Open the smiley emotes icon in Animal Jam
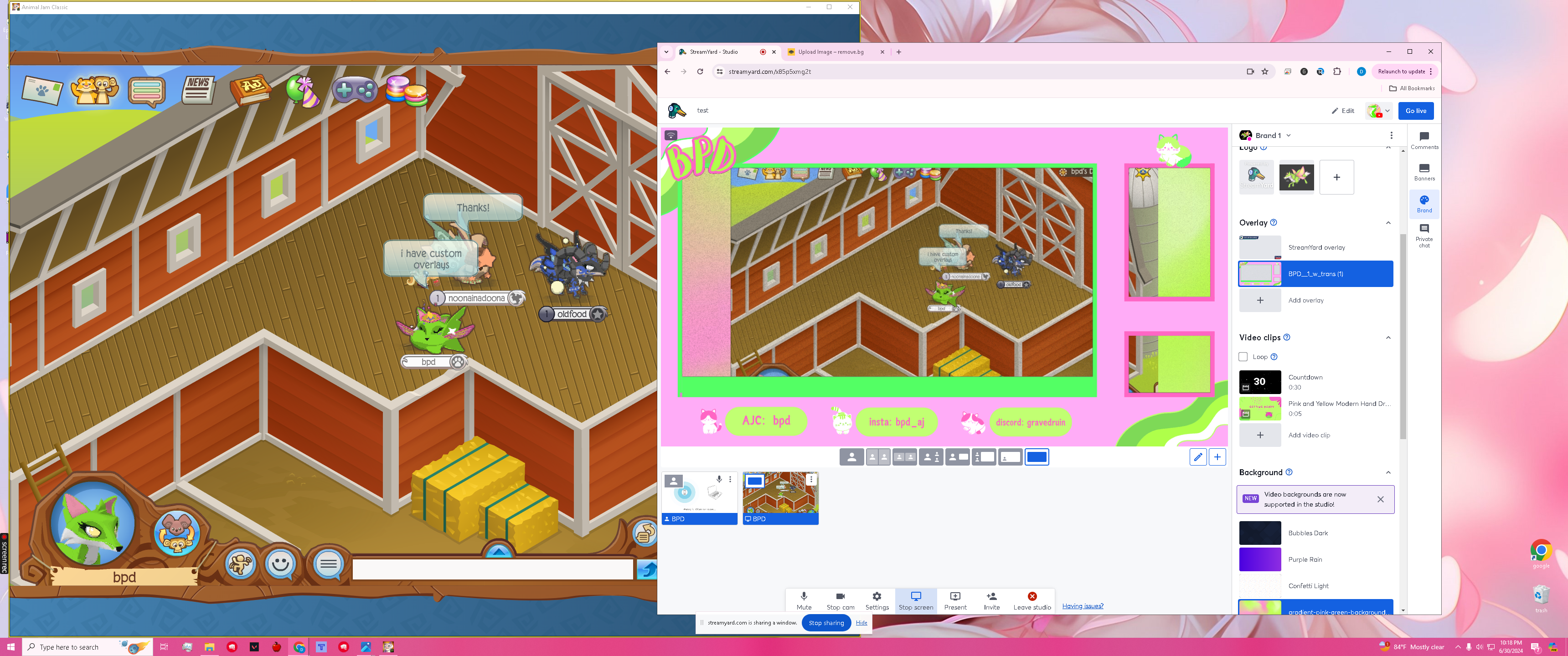 click(x=281, y=564)
